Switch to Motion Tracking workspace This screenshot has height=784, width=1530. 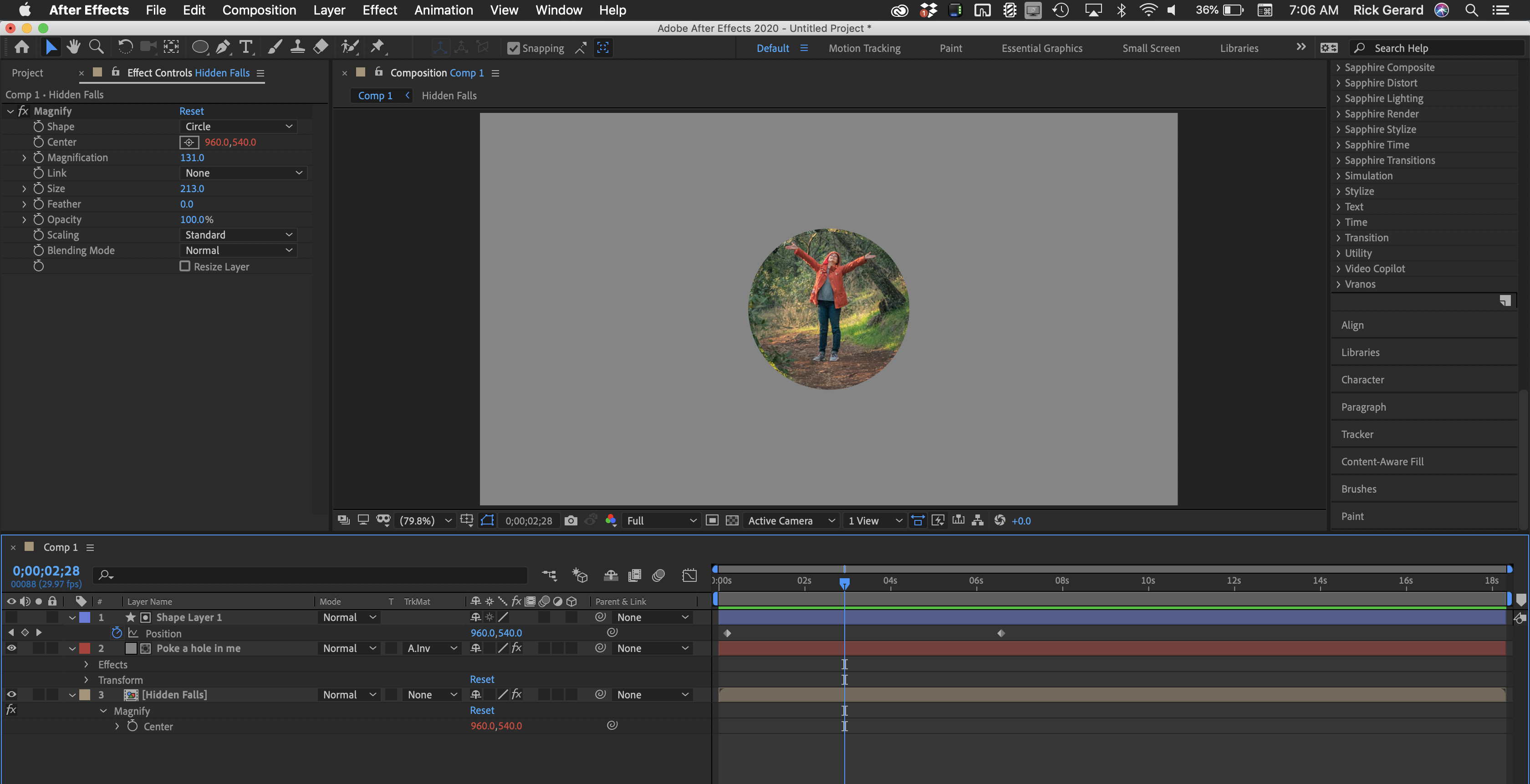click(x=864, y=49)
